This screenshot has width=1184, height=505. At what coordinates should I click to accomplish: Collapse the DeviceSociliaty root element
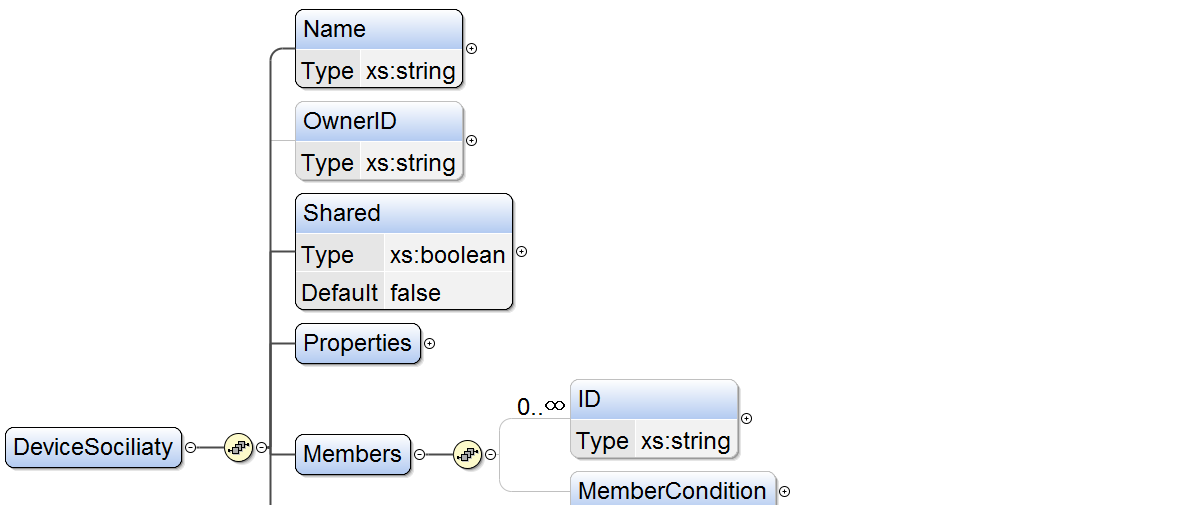click(190, 447)
